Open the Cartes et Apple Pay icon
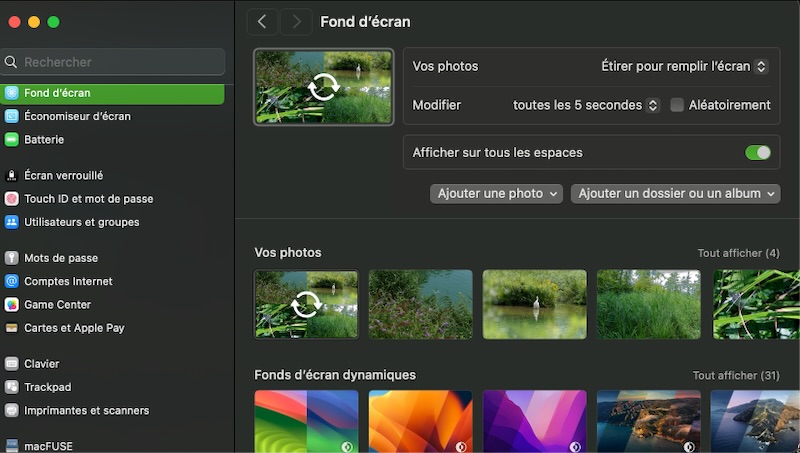Viewport: 800px width, 453px height. click(x=12, y=328)
